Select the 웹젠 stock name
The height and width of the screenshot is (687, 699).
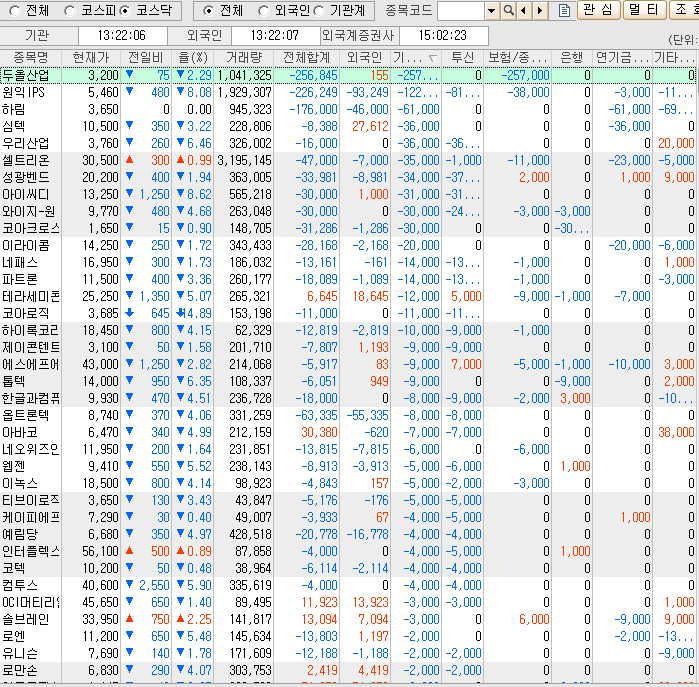pos(13,466)
